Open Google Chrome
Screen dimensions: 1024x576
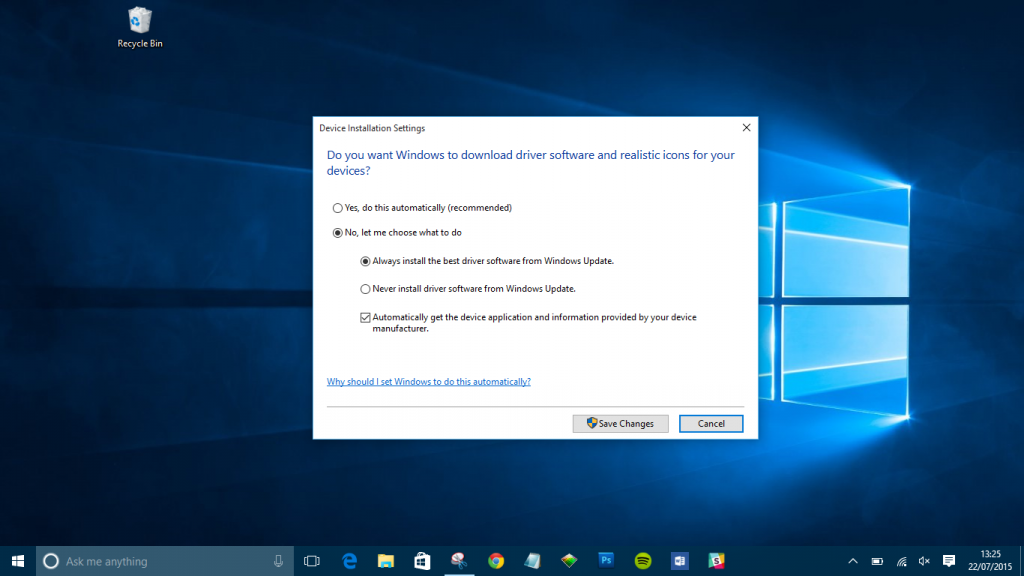[x=496, y=560]
